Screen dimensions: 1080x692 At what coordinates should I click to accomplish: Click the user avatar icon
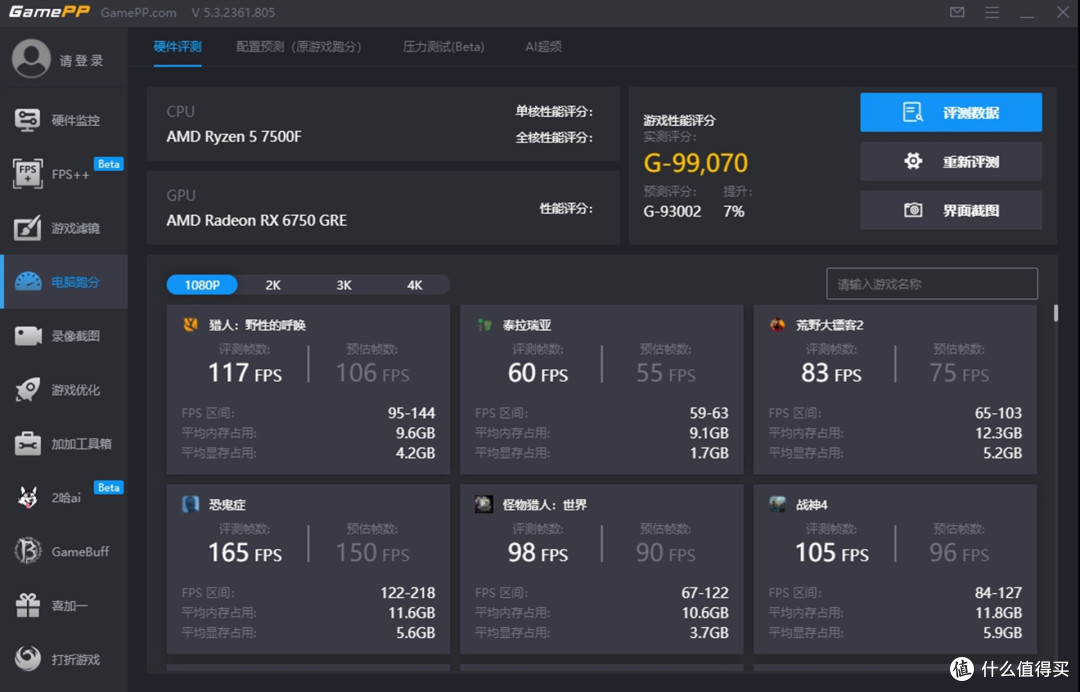click(31, 59)
